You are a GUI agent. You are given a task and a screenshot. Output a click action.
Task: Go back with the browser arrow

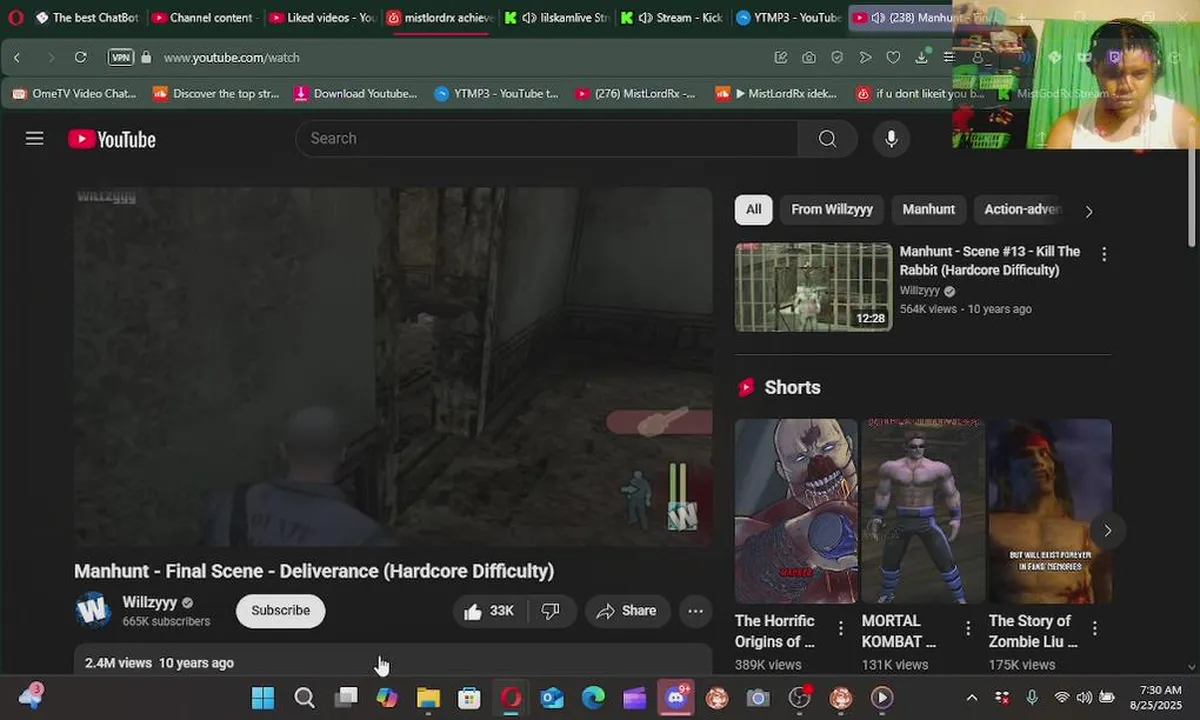click(x=17, y=58)
